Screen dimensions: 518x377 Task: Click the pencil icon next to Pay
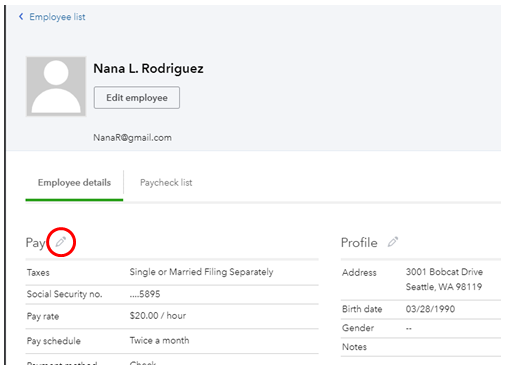[x=61, y=242]
